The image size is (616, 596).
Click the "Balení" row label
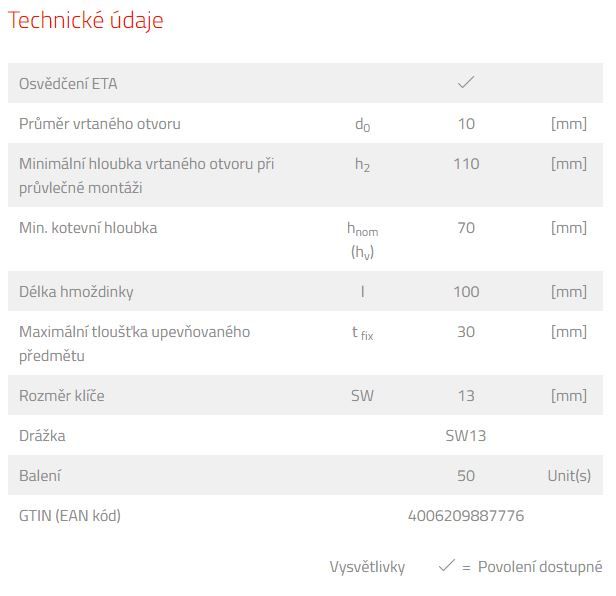pyautogui.click(x=40, y=476)
